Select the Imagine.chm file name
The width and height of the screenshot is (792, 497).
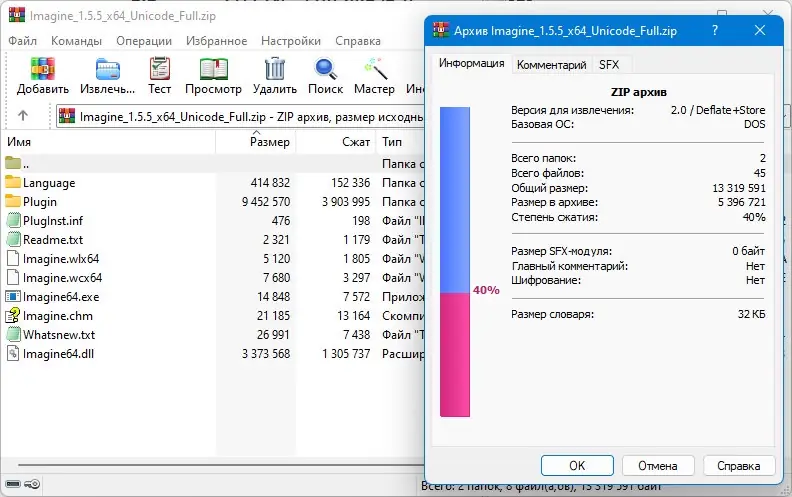[x=58, y=316]
